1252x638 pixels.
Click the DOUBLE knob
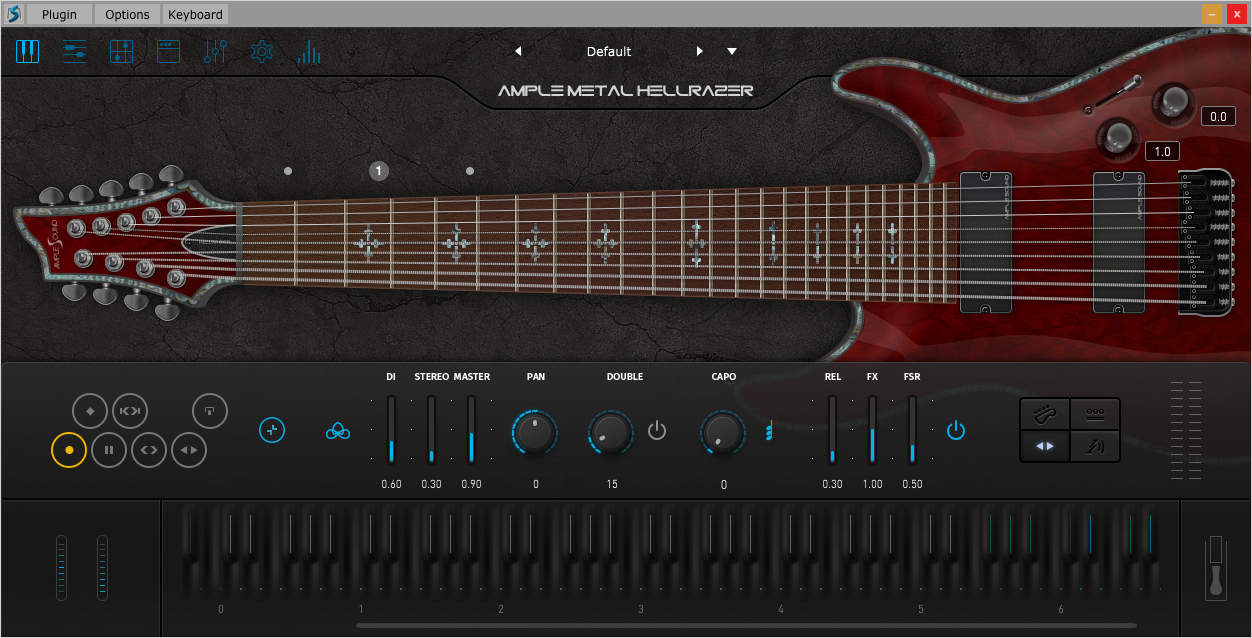point(611,432)
